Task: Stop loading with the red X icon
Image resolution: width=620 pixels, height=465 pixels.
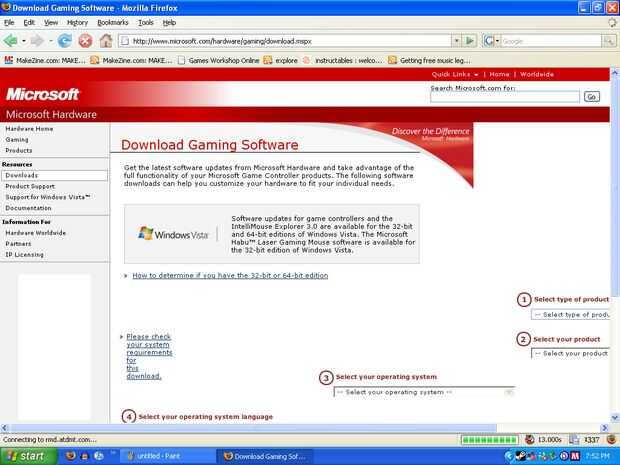Action: coord(85,40)
